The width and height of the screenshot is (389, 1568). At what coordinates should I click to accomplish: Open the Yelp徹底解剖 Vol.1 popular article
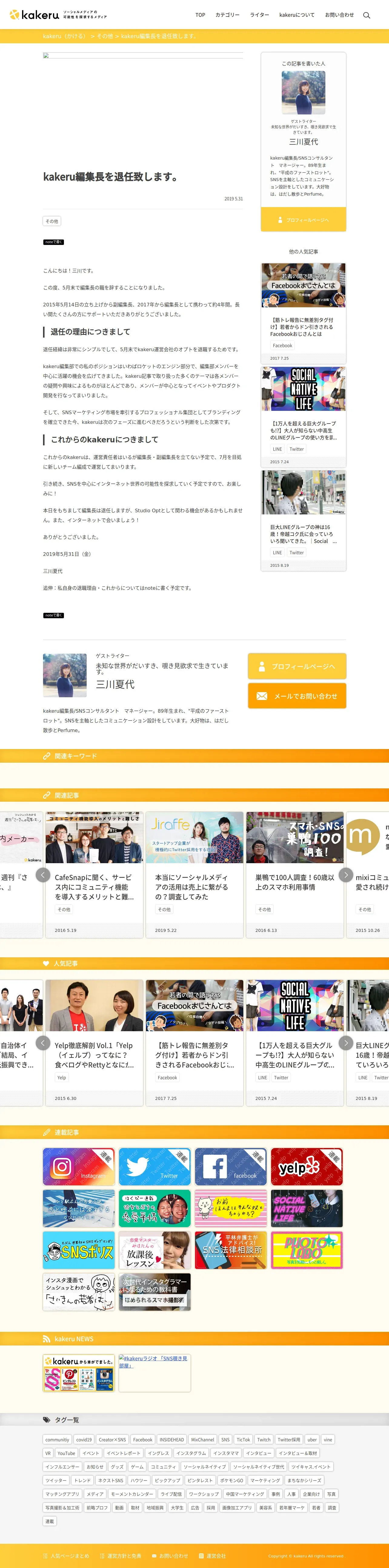pos(94,1042)
